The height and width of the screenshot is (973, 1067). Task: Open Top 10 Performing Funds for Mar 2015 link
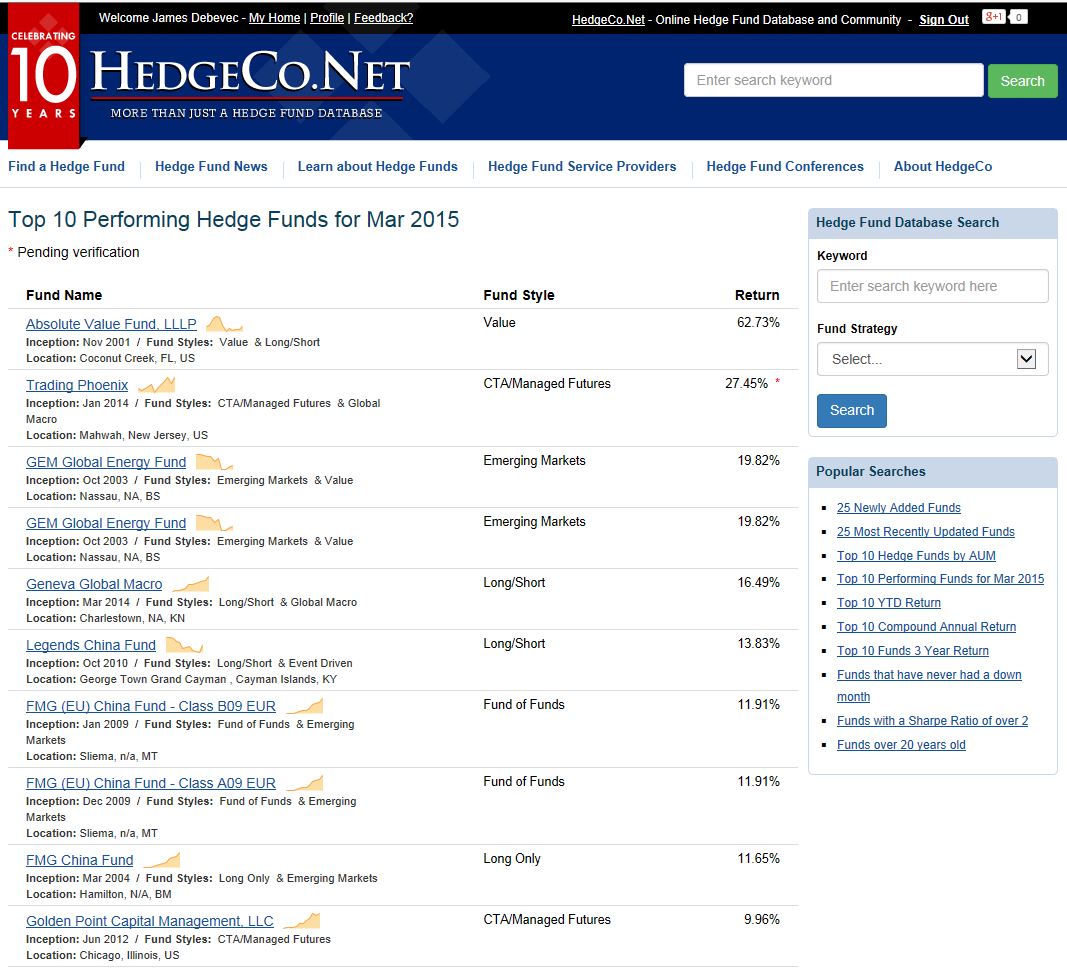coord(940,578)
